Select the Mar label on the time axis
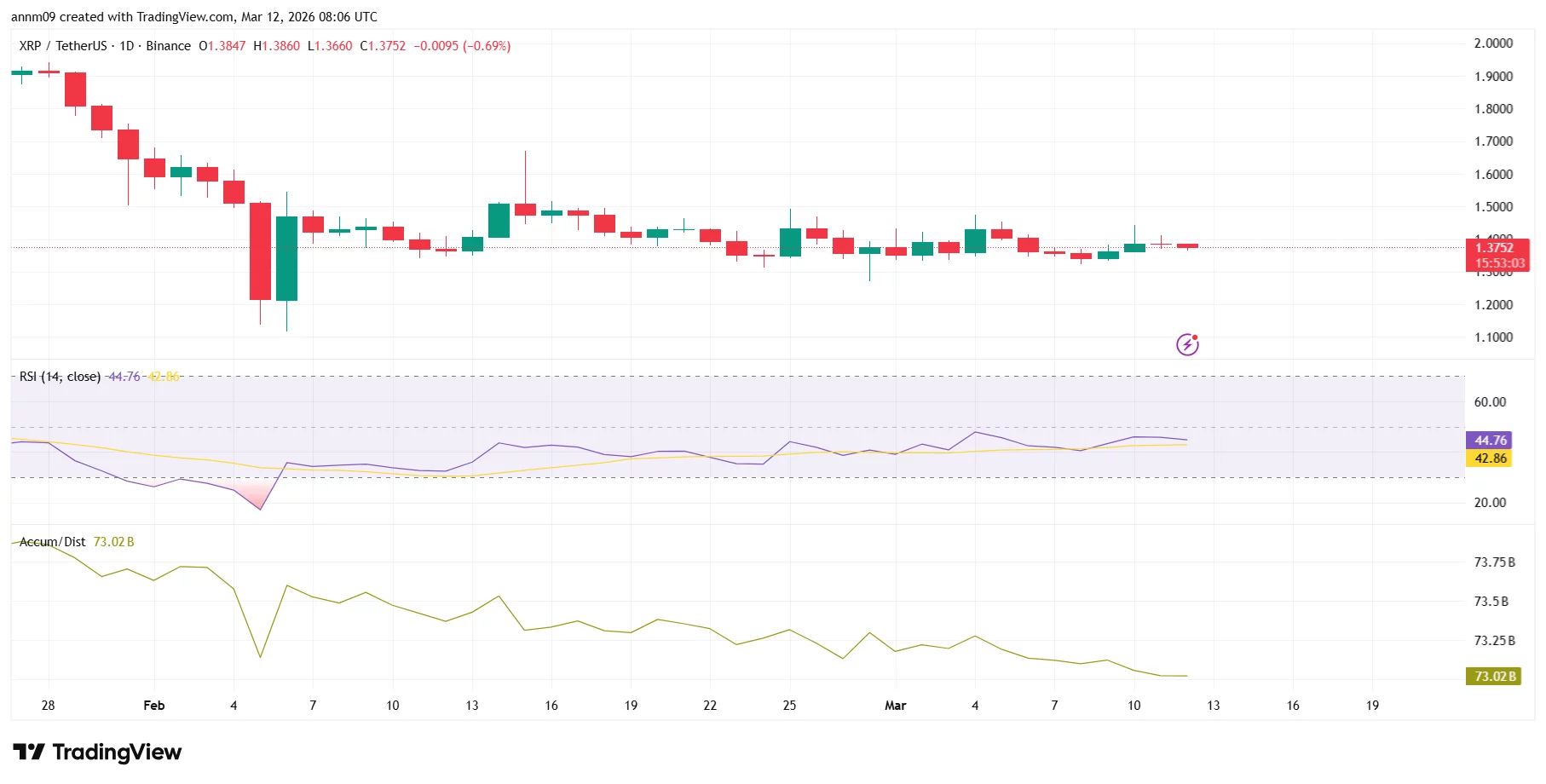Image resolution: width=1546 pixels, height=784 pixels. 895,706
